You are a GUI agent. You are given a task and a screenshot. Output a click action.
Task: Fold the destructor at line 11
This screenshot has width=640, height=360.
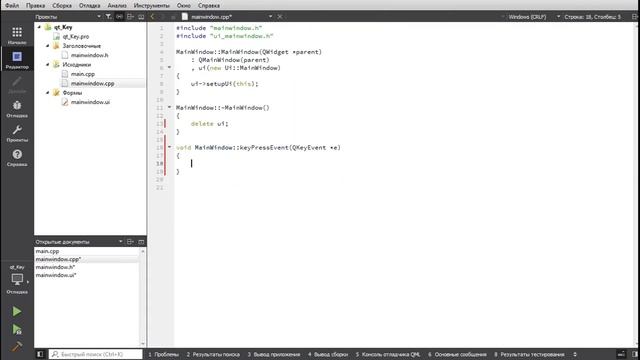pyautogui.click(x=169, y=108)
